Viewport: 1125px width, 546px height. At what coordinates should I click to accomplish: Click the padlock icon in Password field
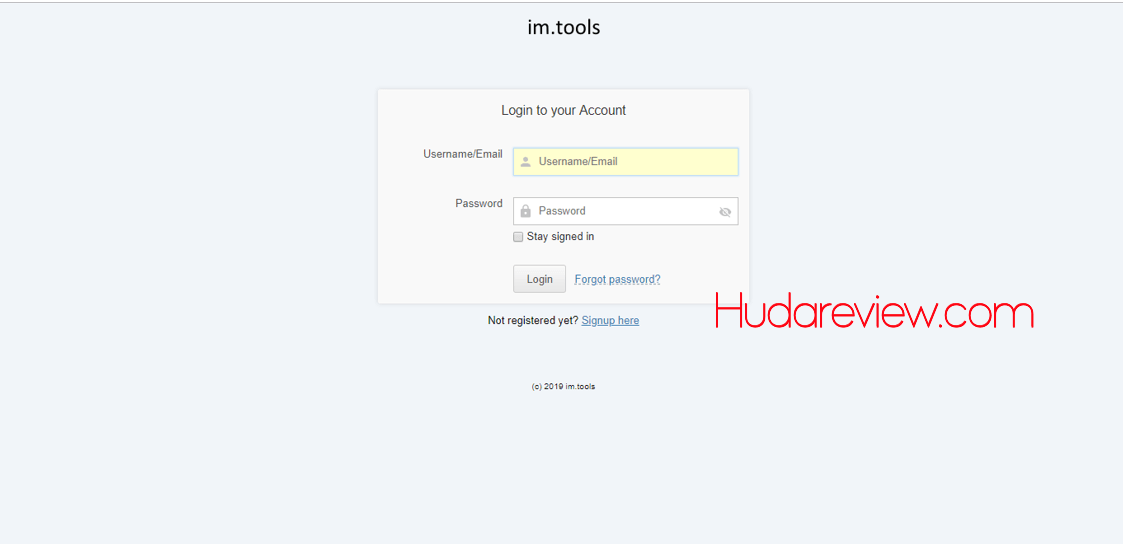[525, 211]
